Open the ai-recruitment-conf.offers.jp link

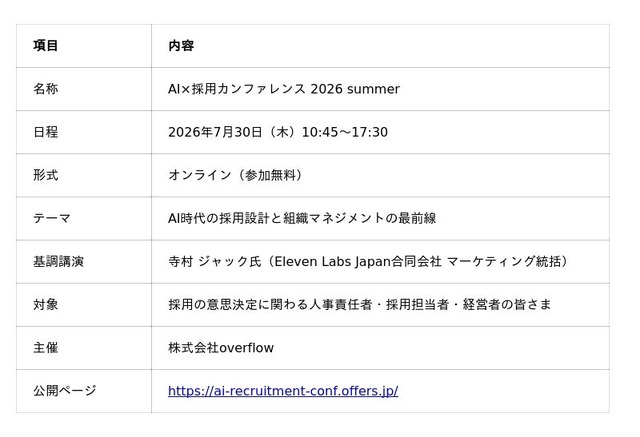click(x=283, y=391)
